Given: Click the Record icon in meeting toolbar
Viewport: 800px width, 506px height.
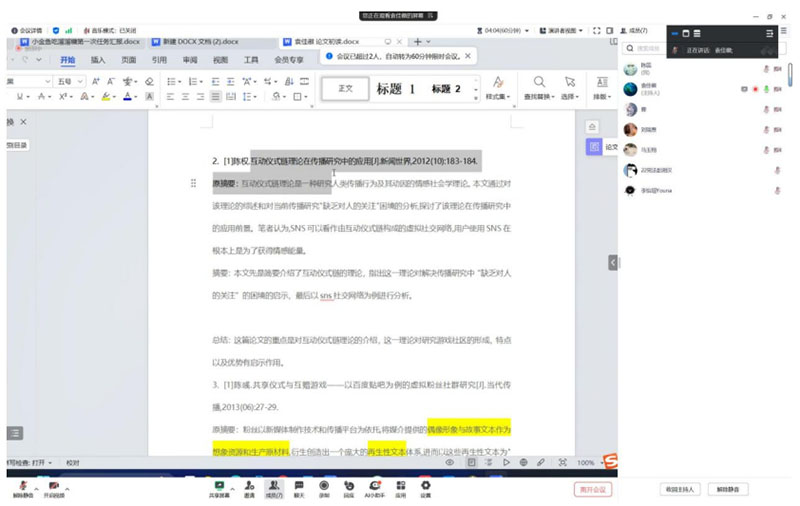Looking at the screenshot, I should [324, 485].
